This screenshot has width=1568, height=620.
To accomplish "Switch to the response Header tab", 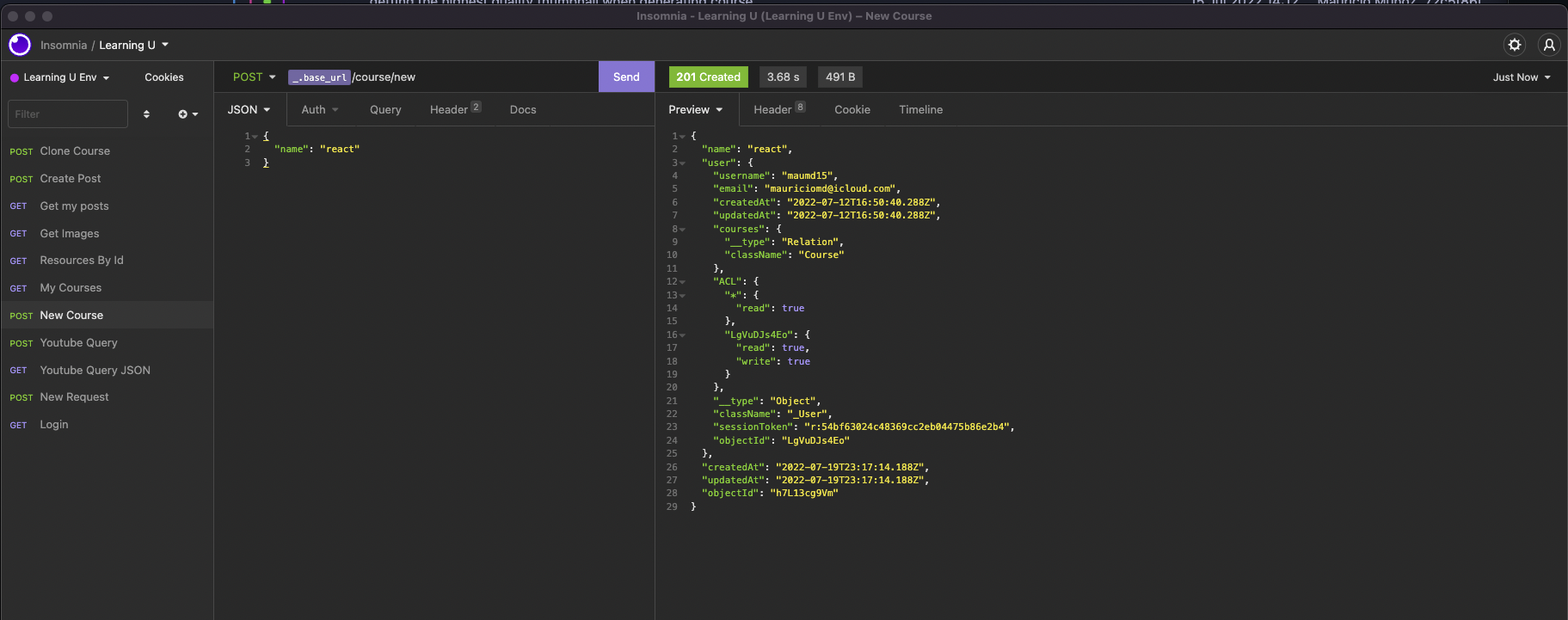I will click(779, 109).
